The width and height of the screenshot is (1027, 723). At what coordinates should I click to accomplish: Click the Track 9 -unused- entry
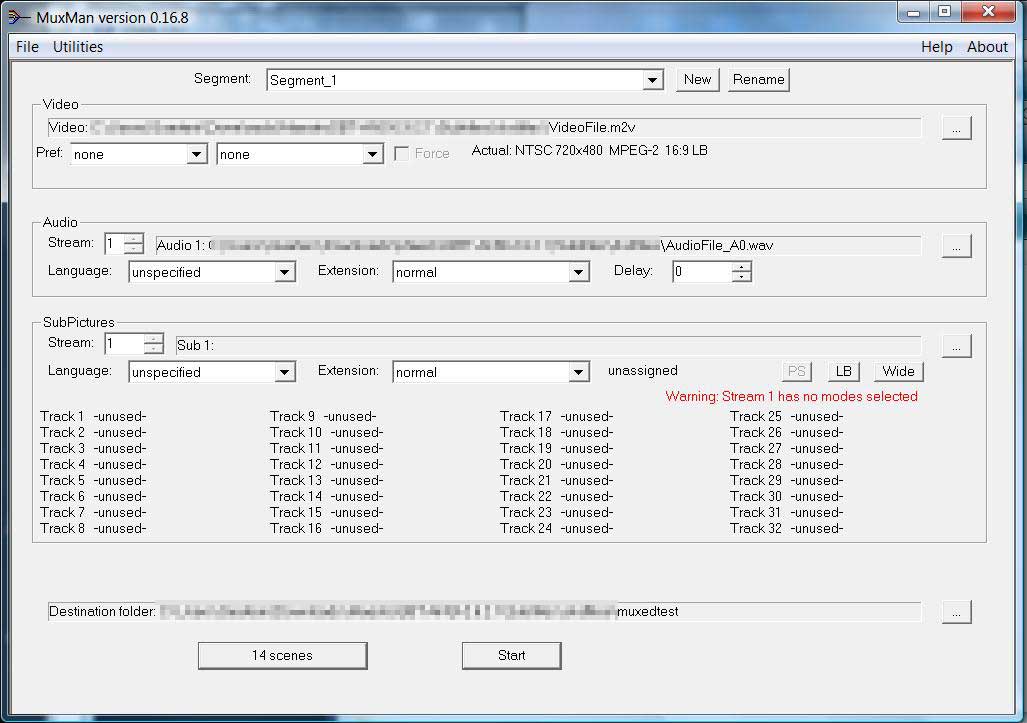323,417
